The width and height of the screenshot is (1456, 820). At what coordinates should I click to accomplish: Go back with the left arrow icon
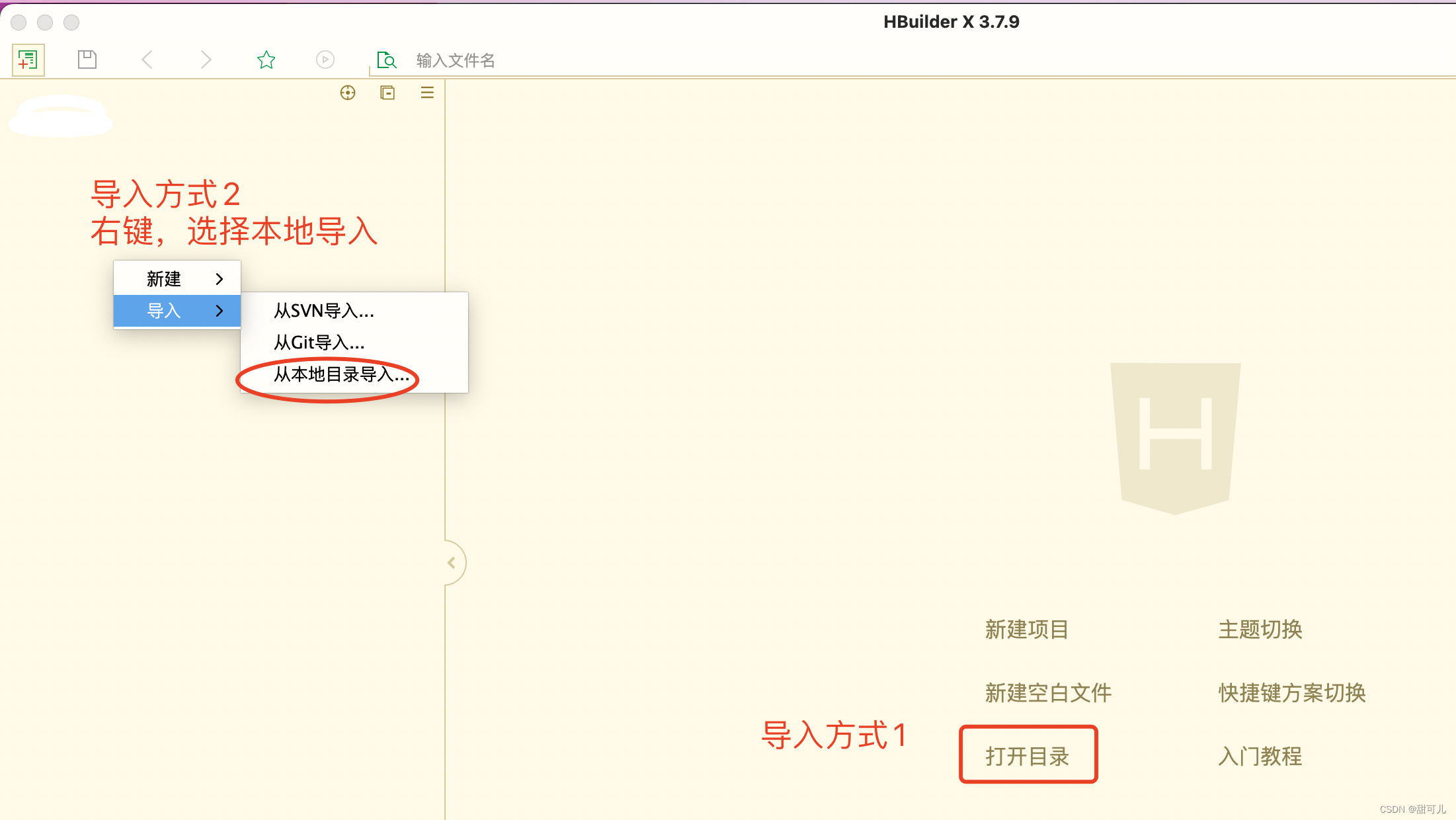[x=147, y=60]
